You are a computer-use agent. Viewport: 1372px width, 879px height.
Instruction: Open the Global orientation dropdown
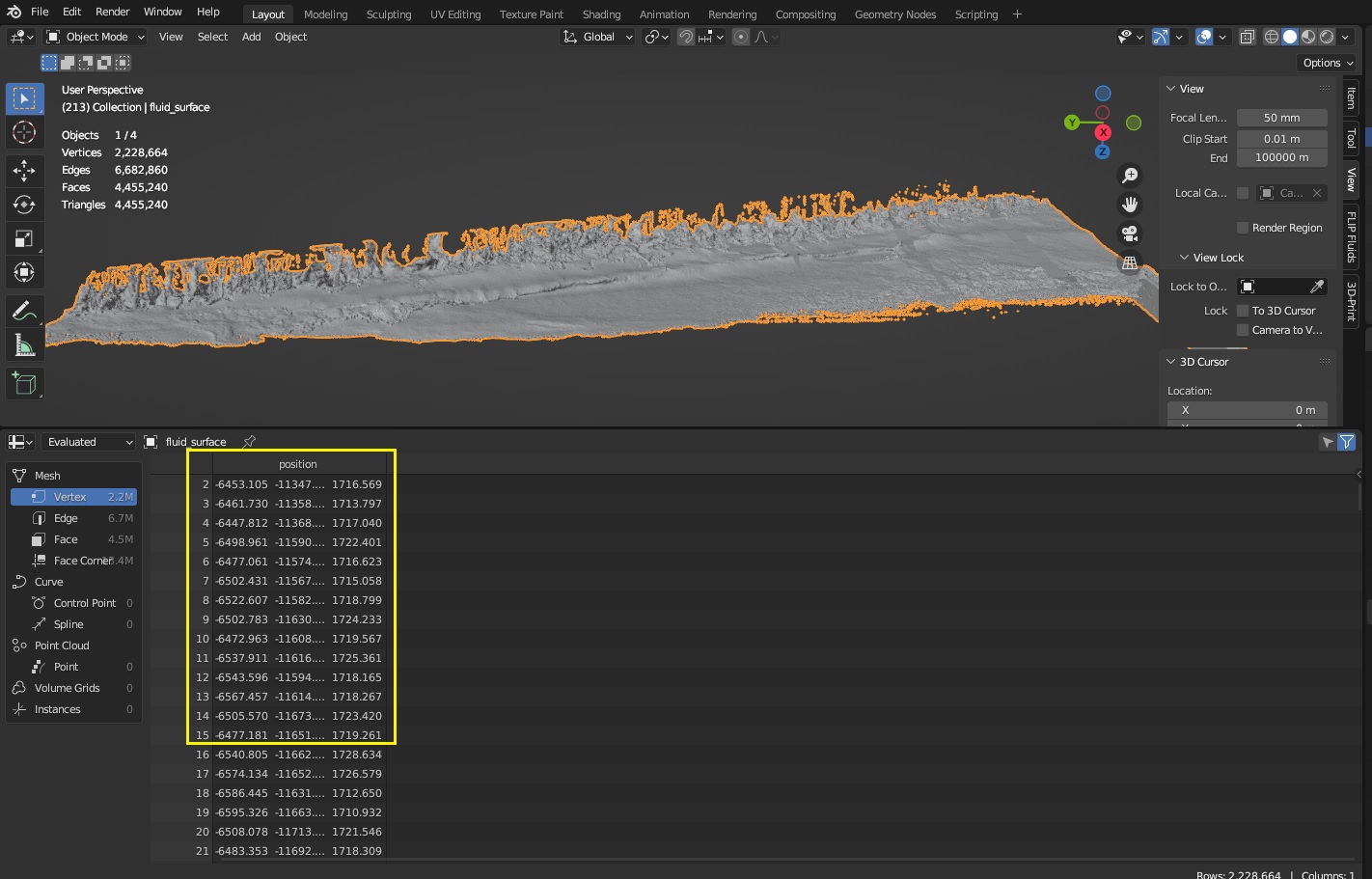(598, 37)
